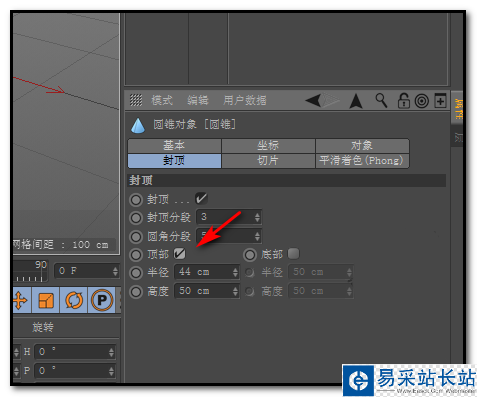Click the 圆角分段 value field
Screen dimensions: 477x397
pyautogui.click(x=229, y=236)
